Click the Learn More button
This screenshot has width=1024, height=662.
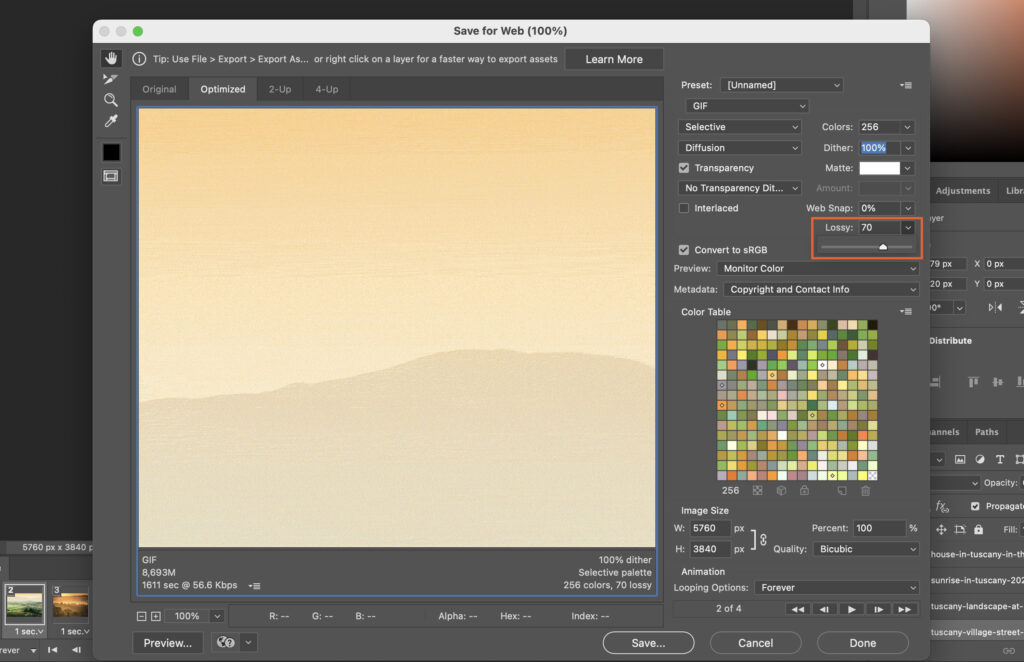(x=614, y=59)
